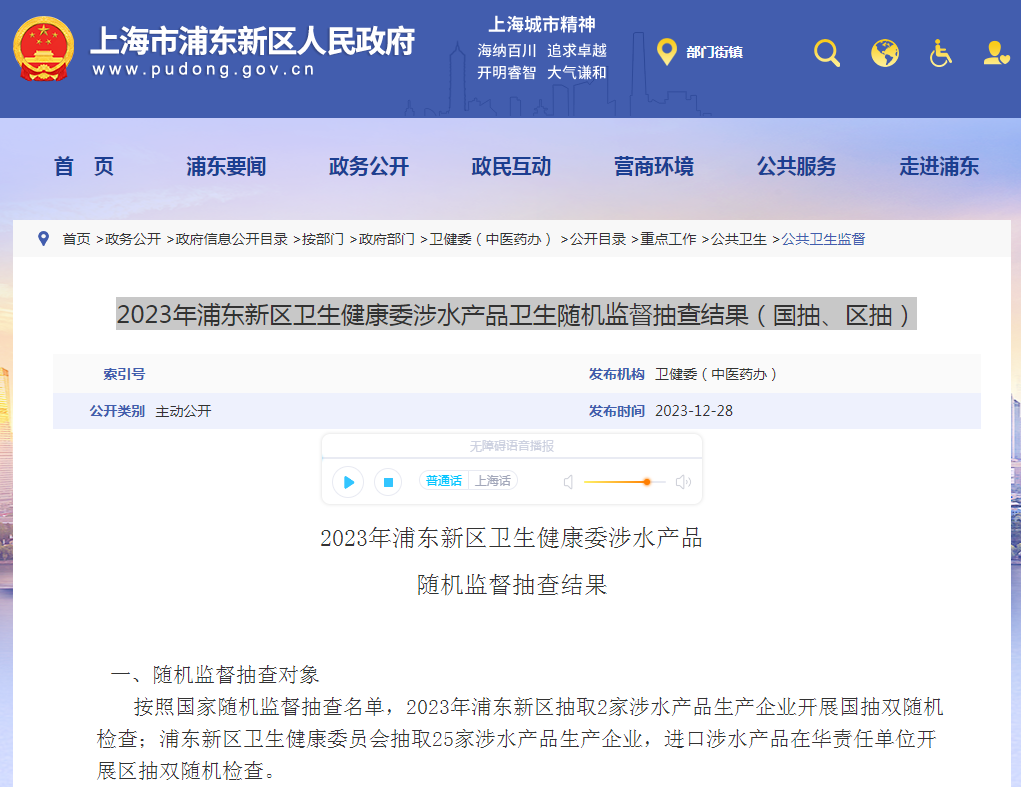Viewport: 1021px width, 787px height.
Task: Click the breadcrumb location pin icon
Action: point(44,239)
